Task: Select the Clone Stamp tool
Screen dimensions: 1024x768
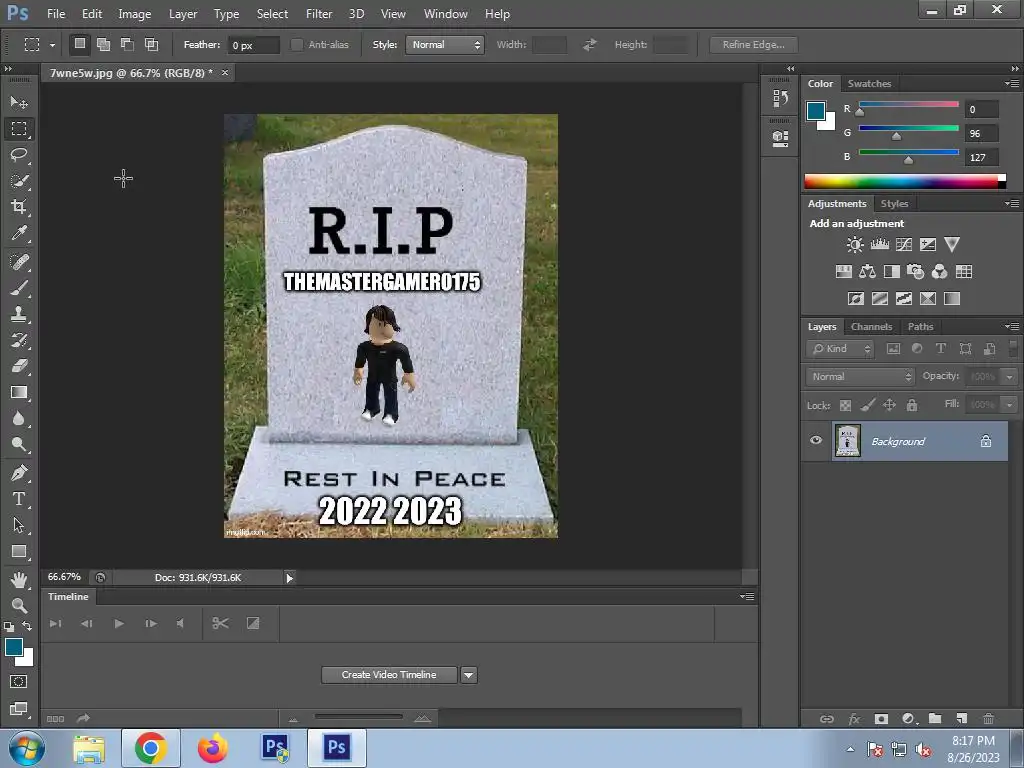Action: pyautogui.click(x=19, y=314)
